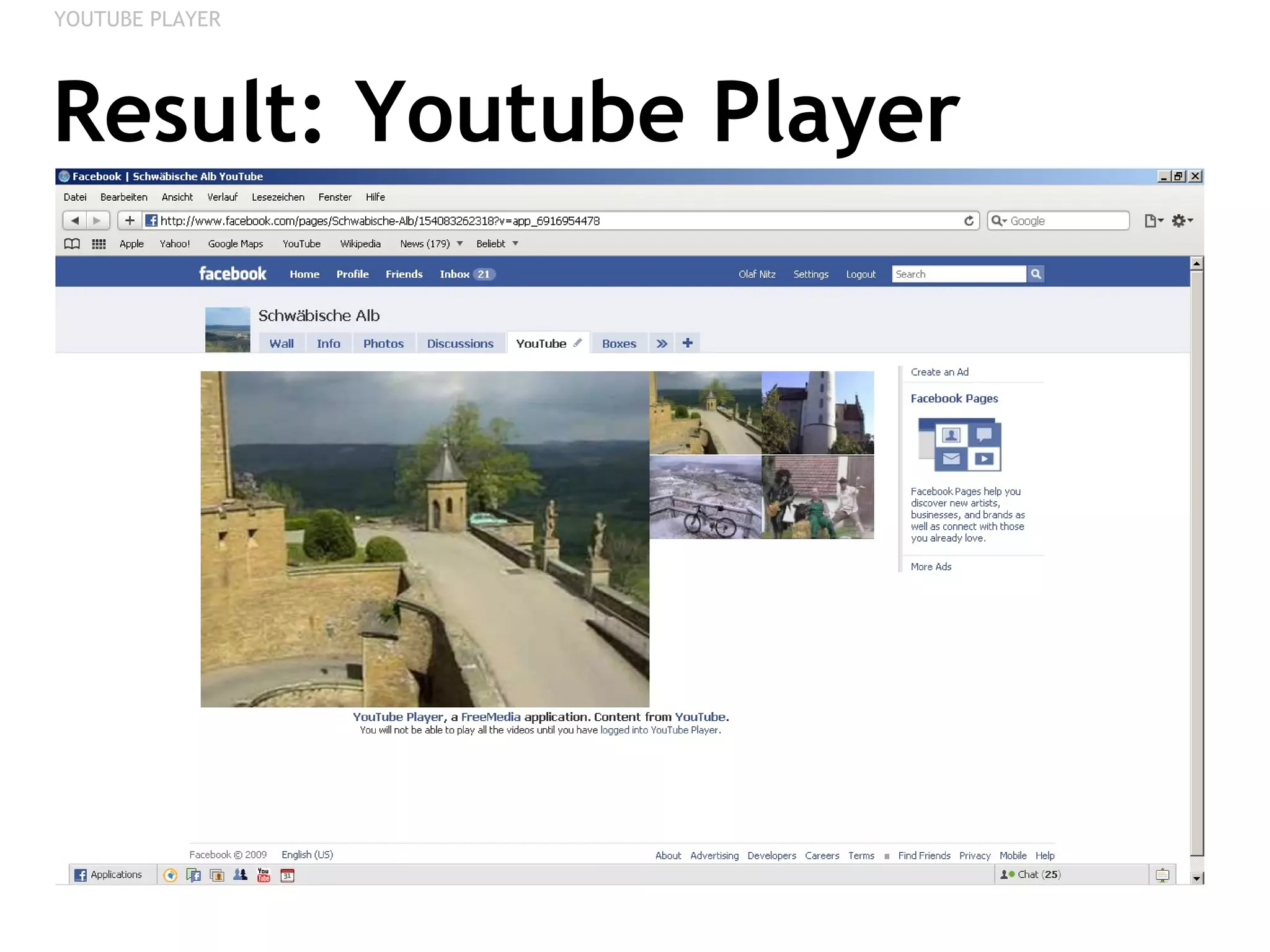Image resolution: width=1270 pixels, height=952 pixels.
Task: Open the YouTube application icon in bottom bar
Action: tap(264, 875)
